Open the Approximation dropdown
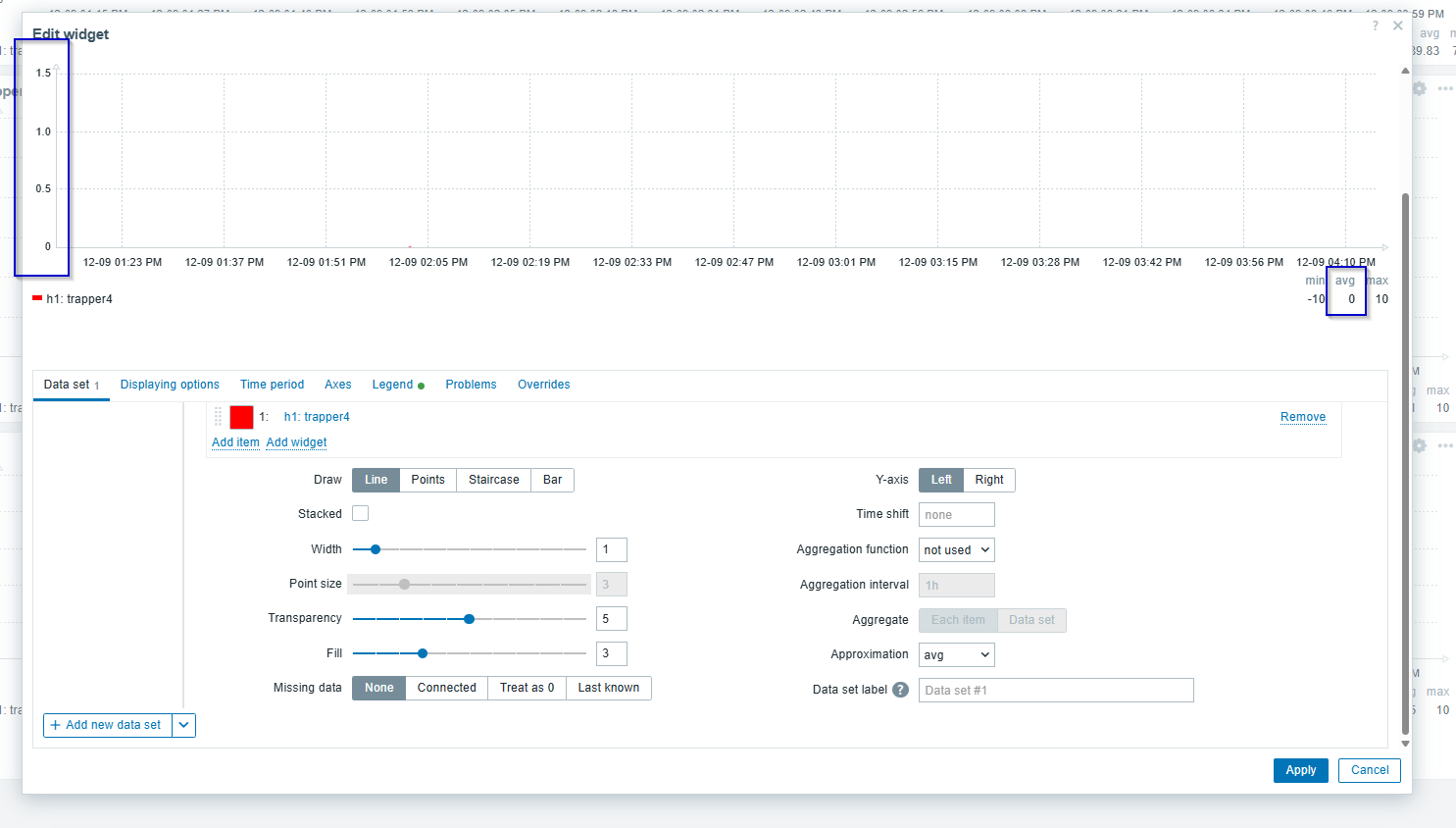1456x828 pixels. coord(956,654)
